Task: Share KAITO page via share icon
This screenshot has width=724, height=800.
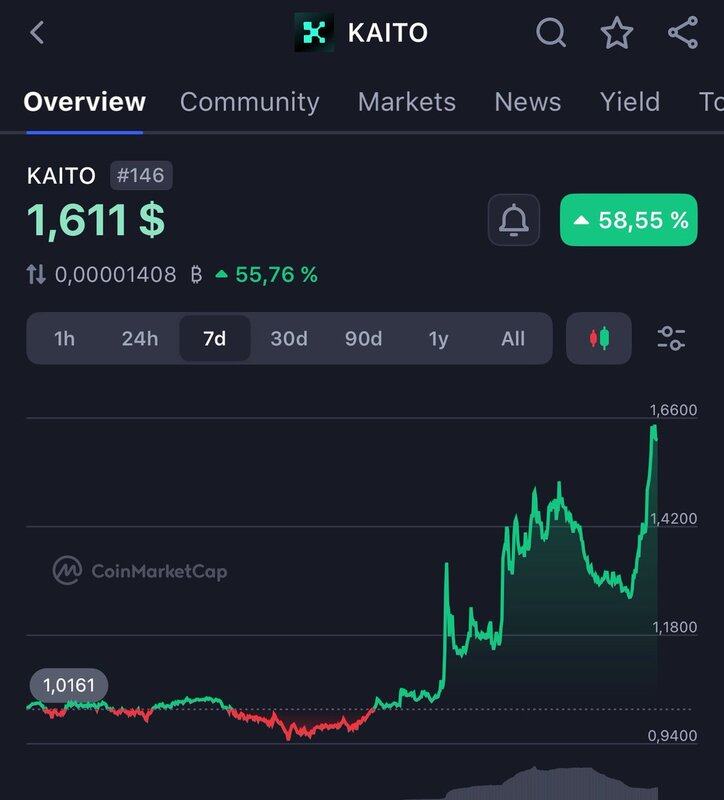Action: (683, 33)
